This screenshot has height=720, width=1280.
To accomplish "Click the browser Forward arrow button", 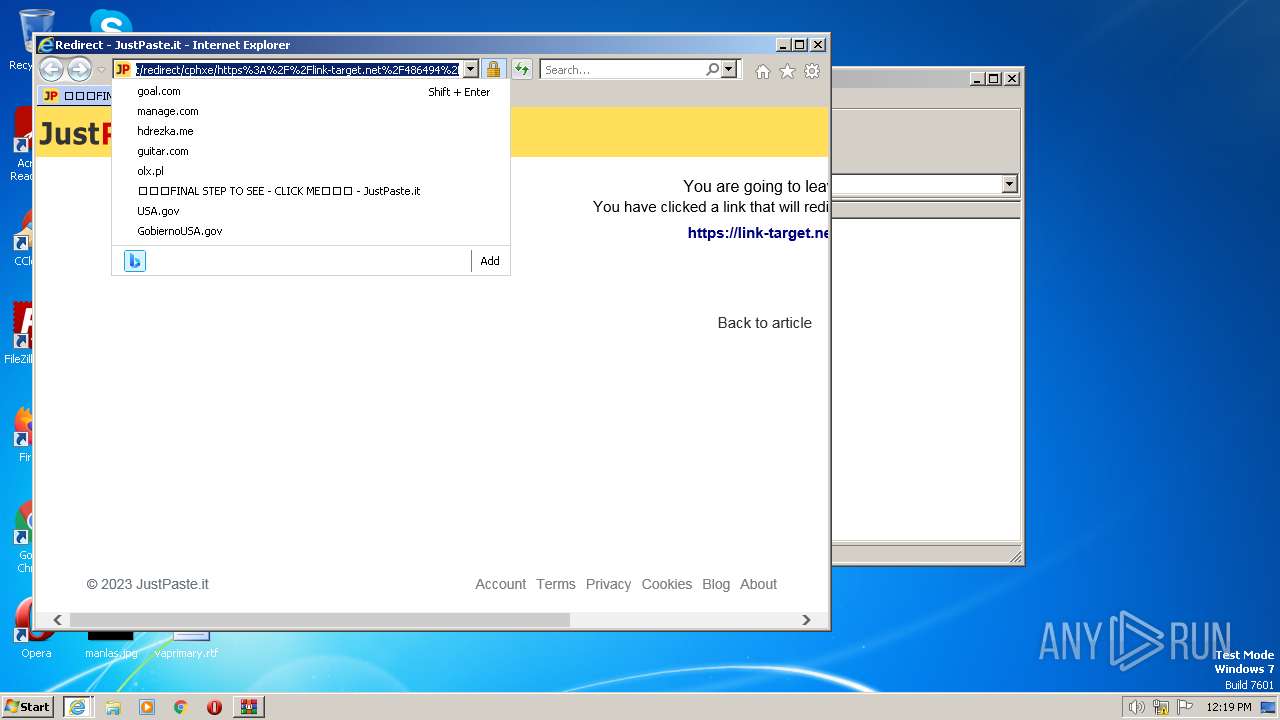I will 79,69.
